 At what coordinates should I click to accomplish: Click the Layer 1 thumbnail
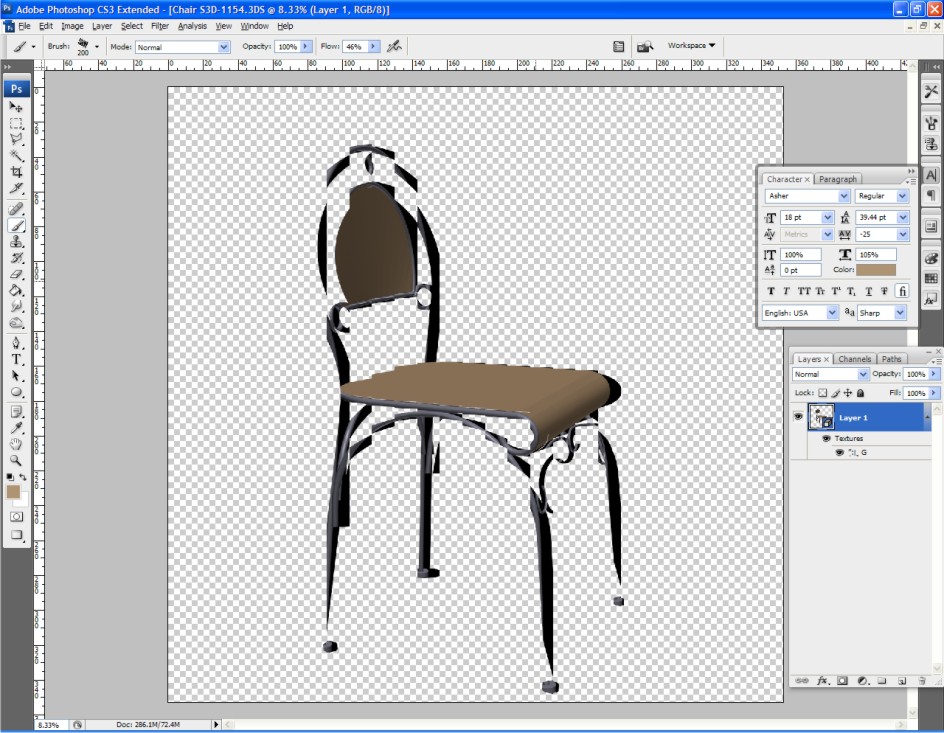coord(821,416)
